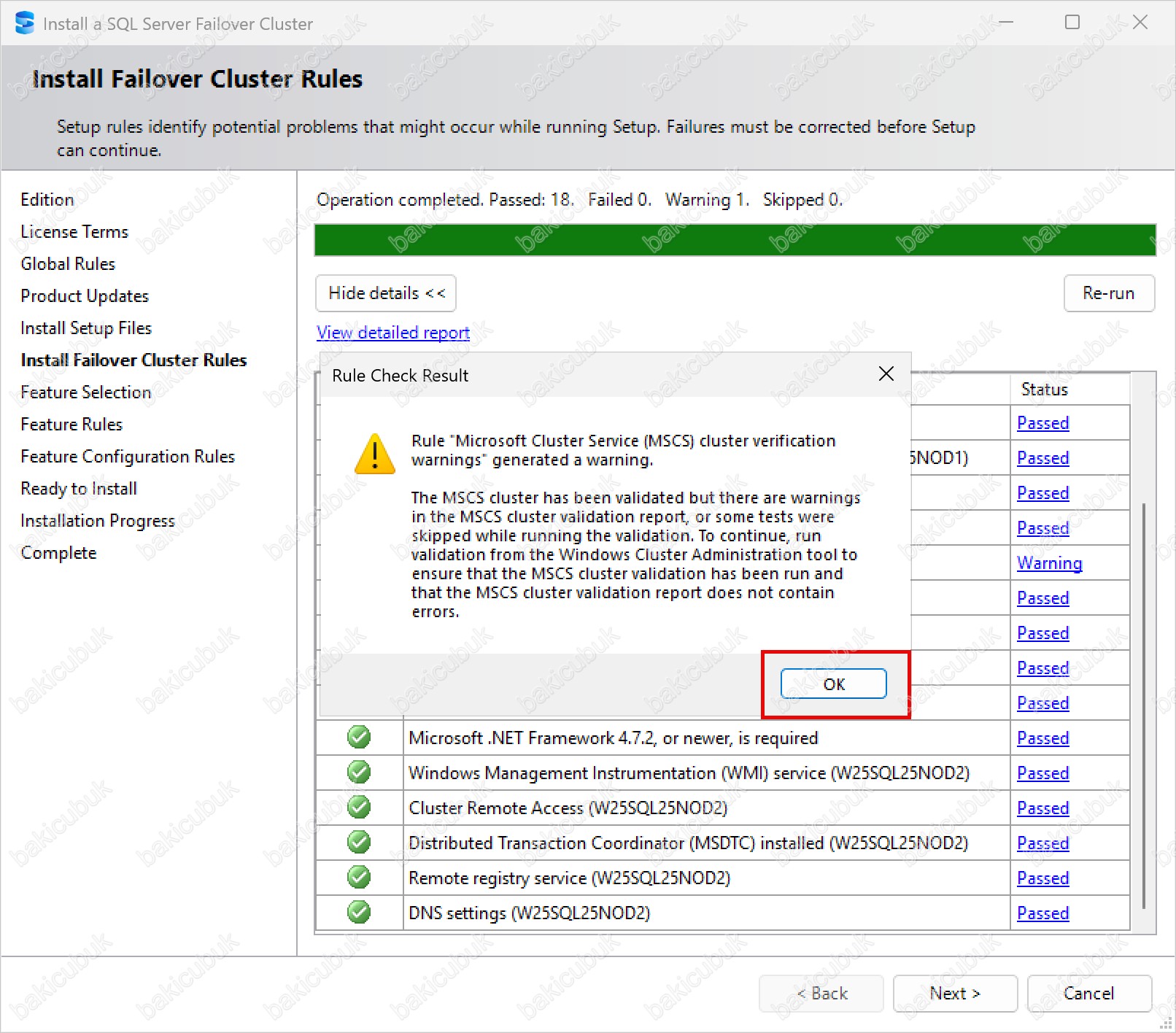1176x1033 pixels.
Task: Open the Warning status link
Action: pos(1049,563)
